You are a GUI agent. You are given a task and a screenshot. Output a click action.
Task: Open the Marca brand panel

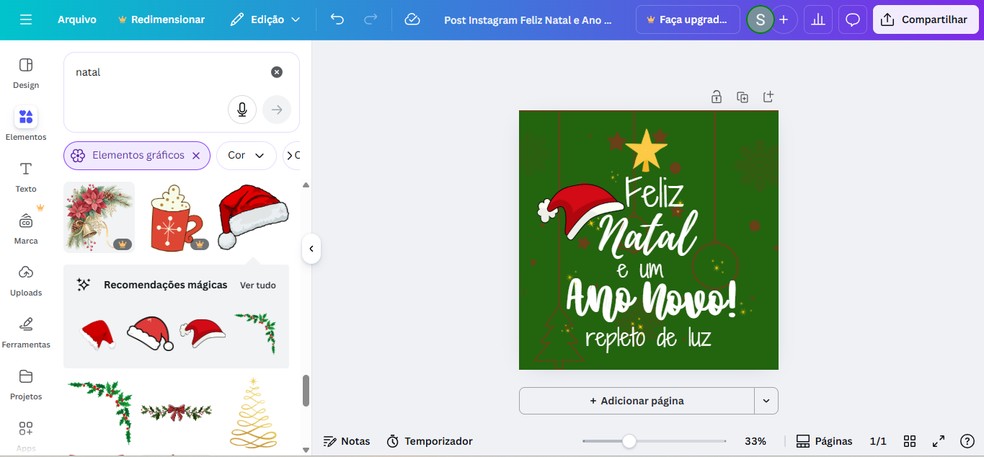click(26, 228)
